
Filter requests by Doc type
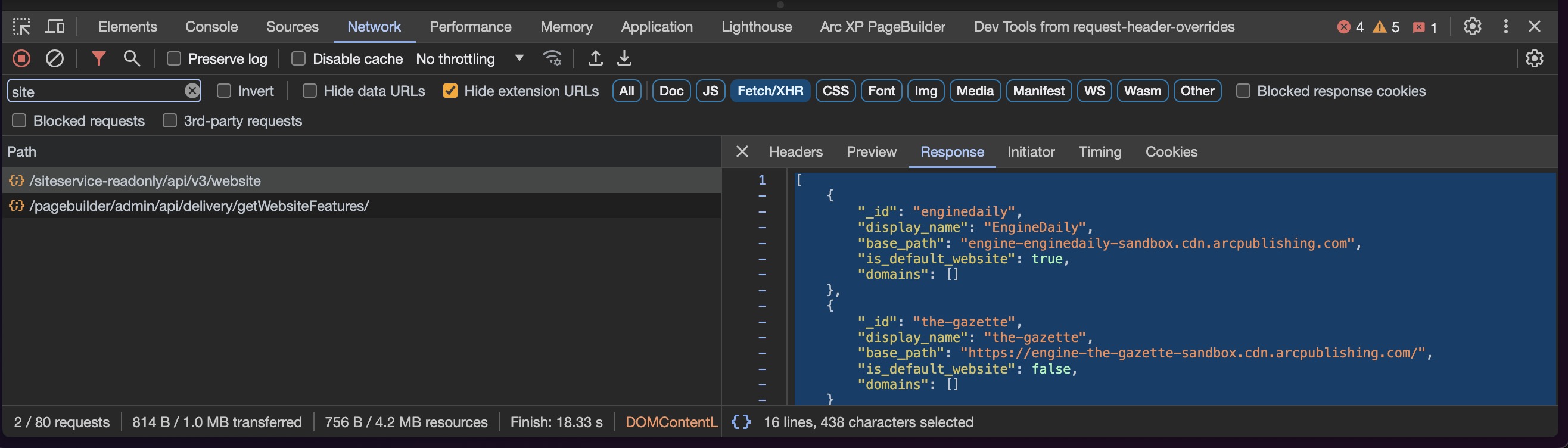[671, 91]
